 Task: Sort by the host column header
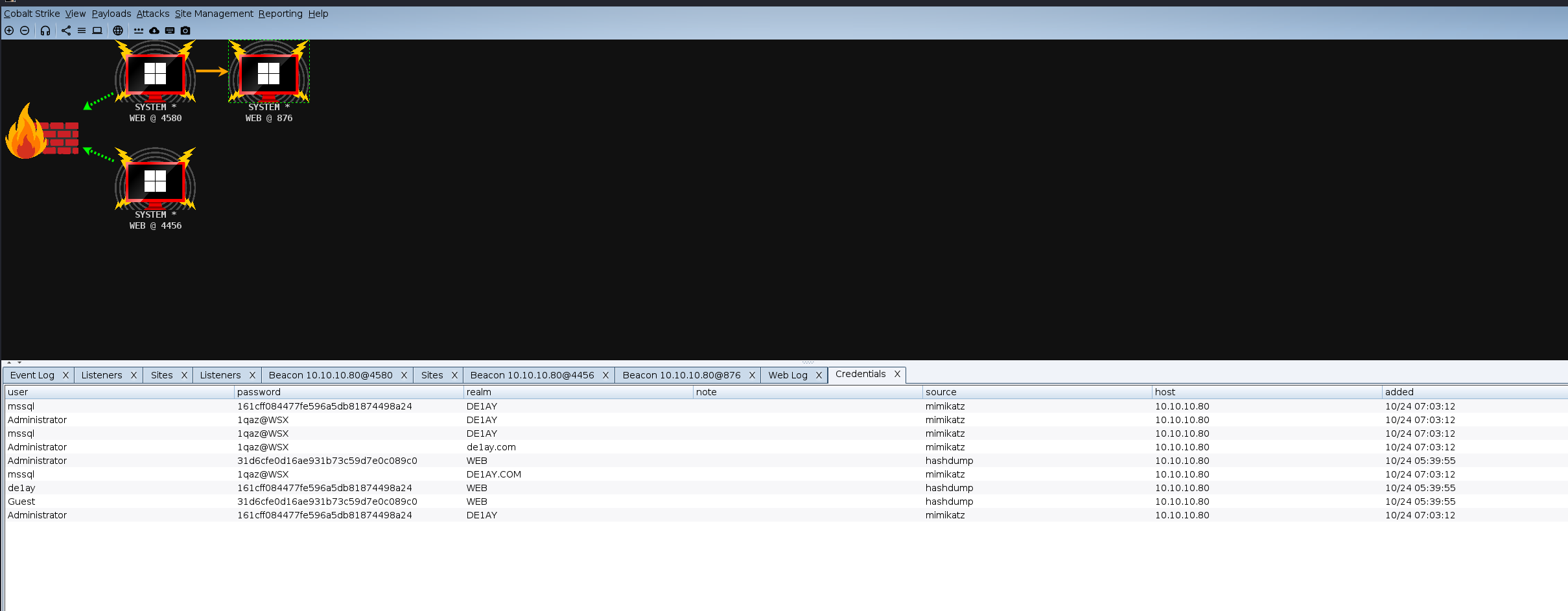click(1267, 392)
